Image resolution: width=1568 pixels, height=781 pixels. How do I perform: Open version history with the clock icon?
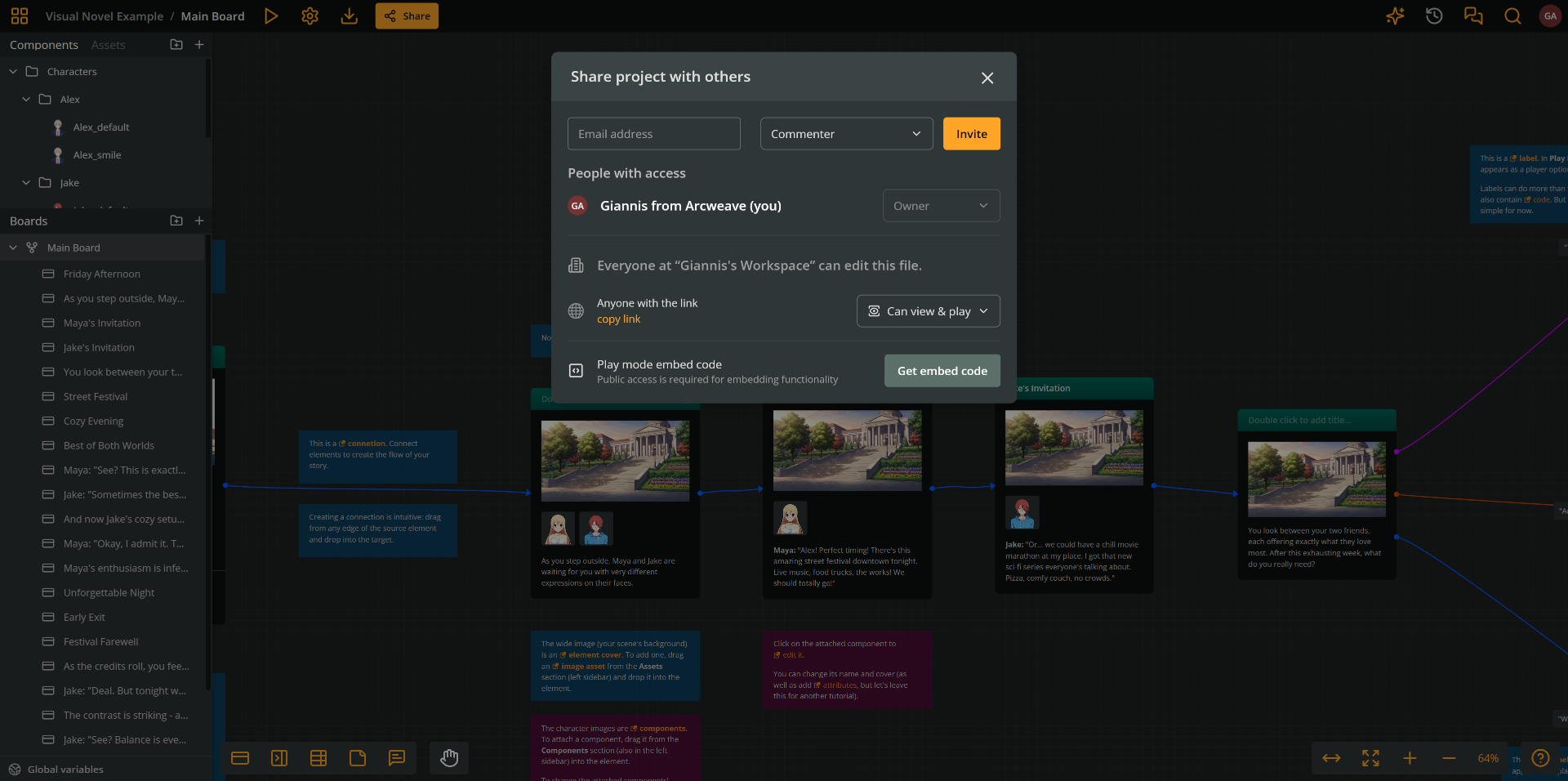pos(1433,16)
